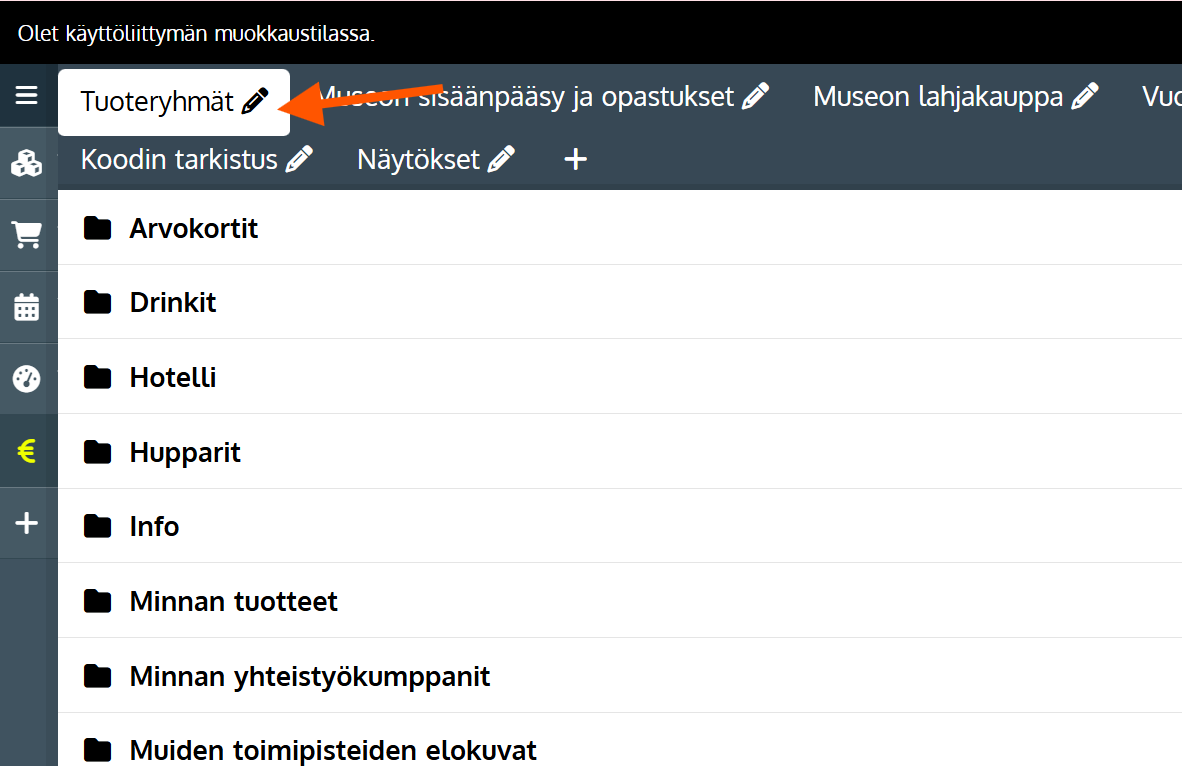Open the Arvokortit folder
Viewport: 1182px width, 766px height.
[193, 228]
